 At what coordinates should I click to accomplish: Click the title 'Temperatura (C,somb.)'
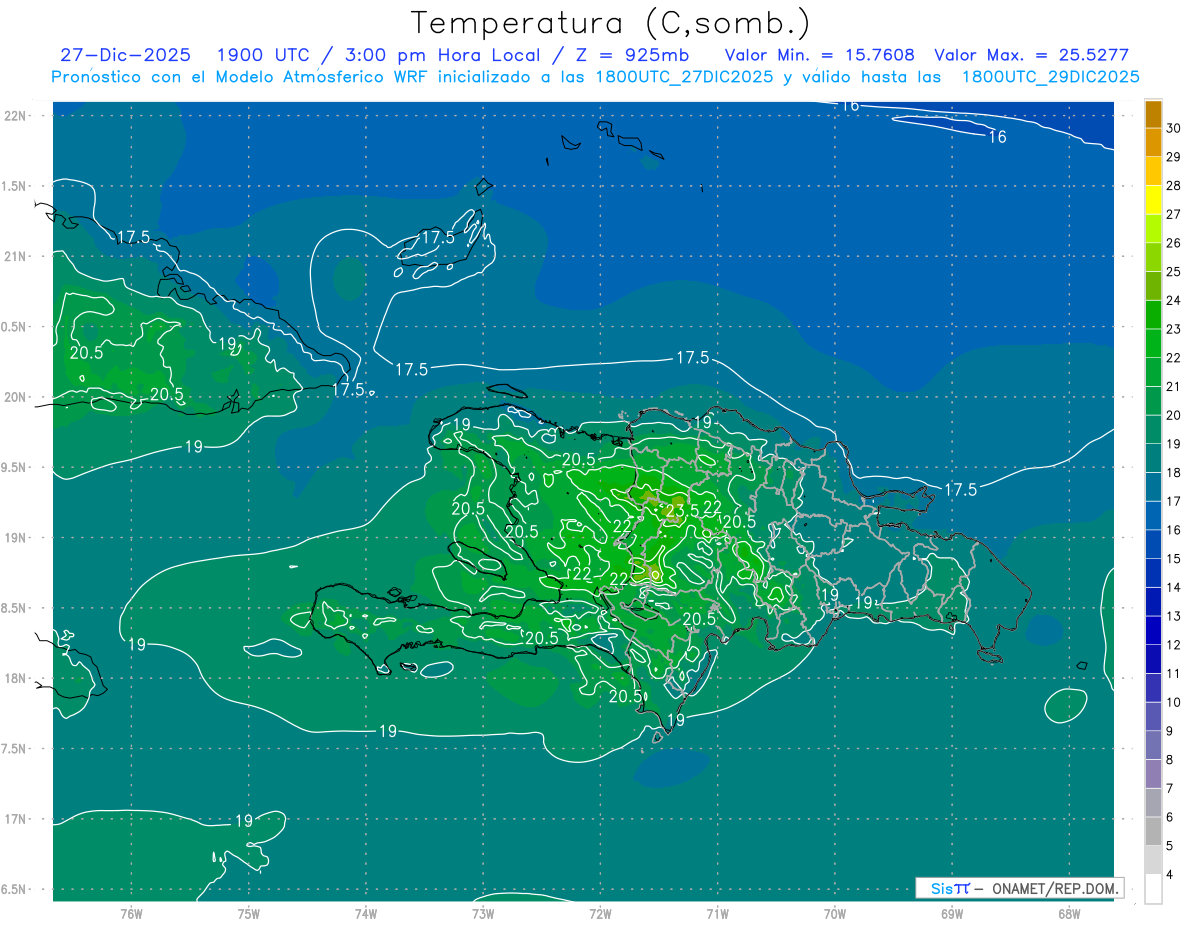click(610, 23)
